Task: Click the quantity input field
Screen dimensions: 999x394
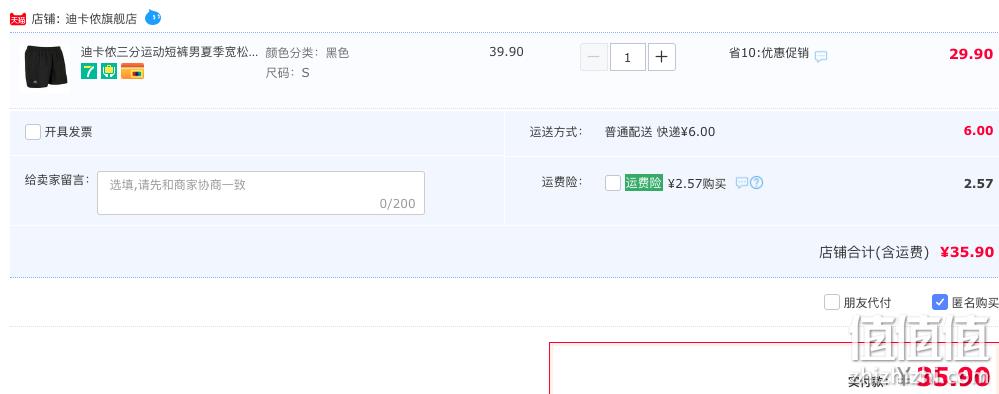Action: [628, 57]
